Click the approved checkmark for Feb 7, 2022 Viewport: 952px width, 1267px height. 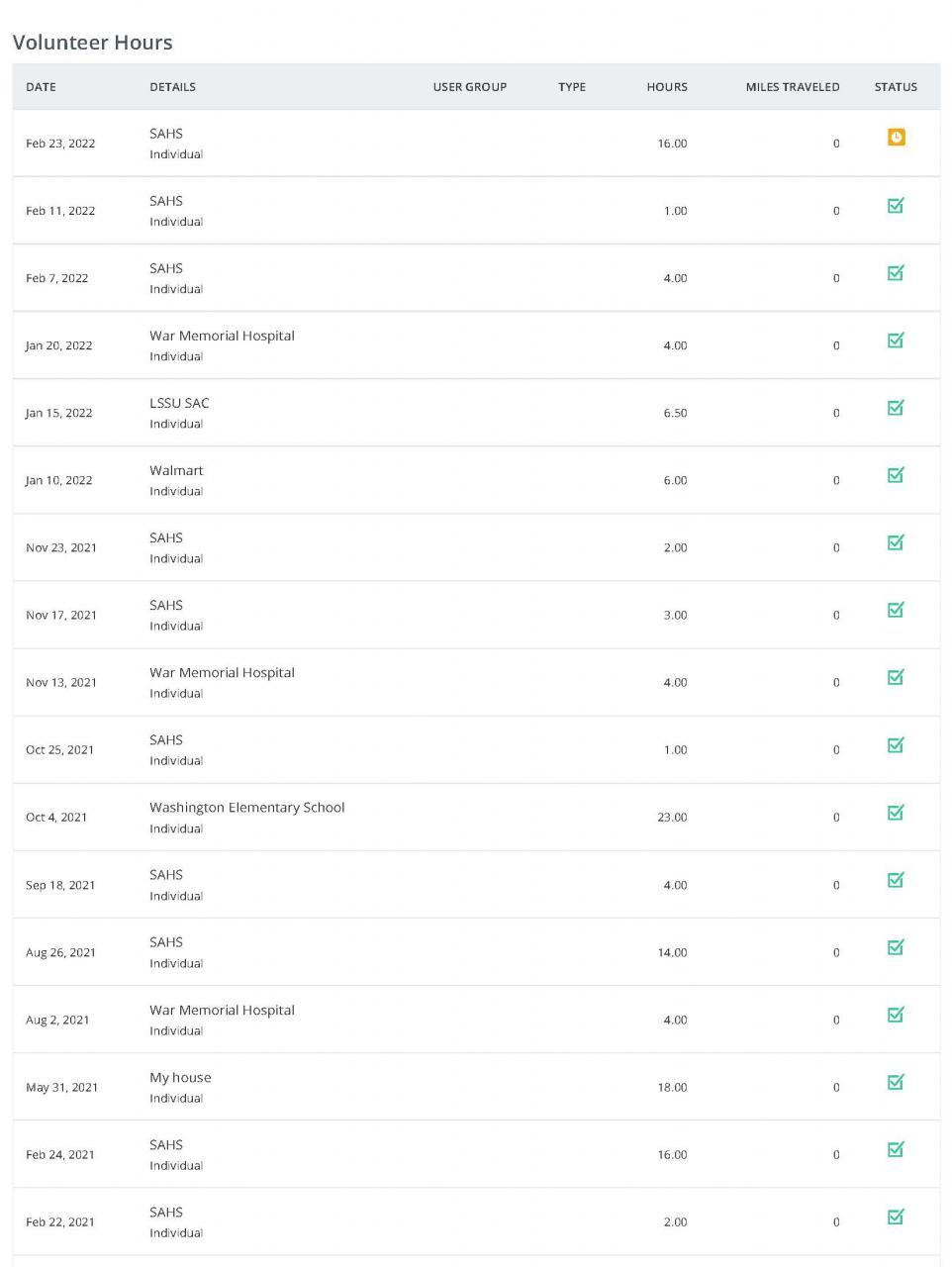click(896, 273)
